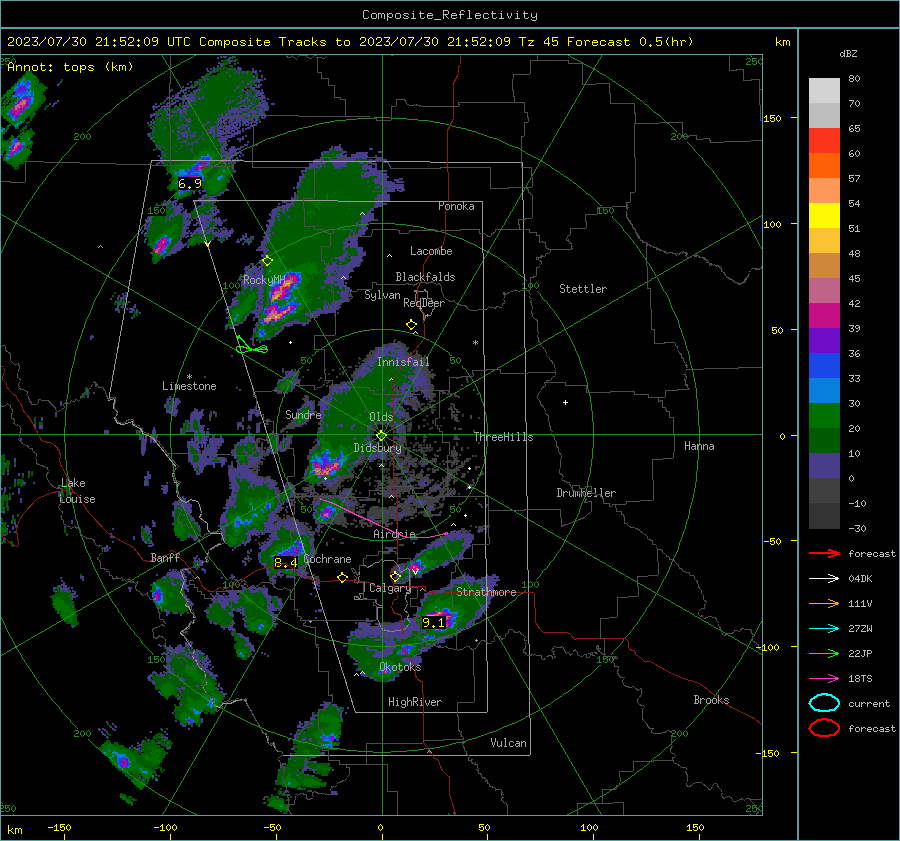Click the Airdrie city label
Image resolution: width=900 pixels, height=841 pixels.
[394, 534]
